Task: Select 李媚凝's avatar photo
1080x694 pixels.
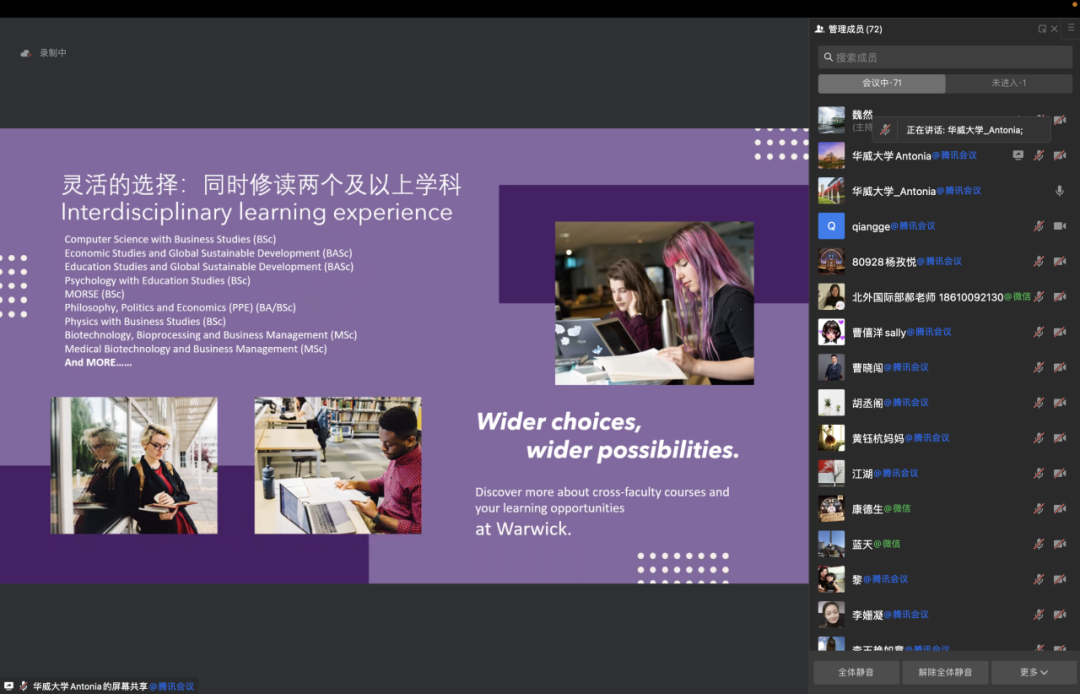Action: pyautogui.click(x=831, y=615)
